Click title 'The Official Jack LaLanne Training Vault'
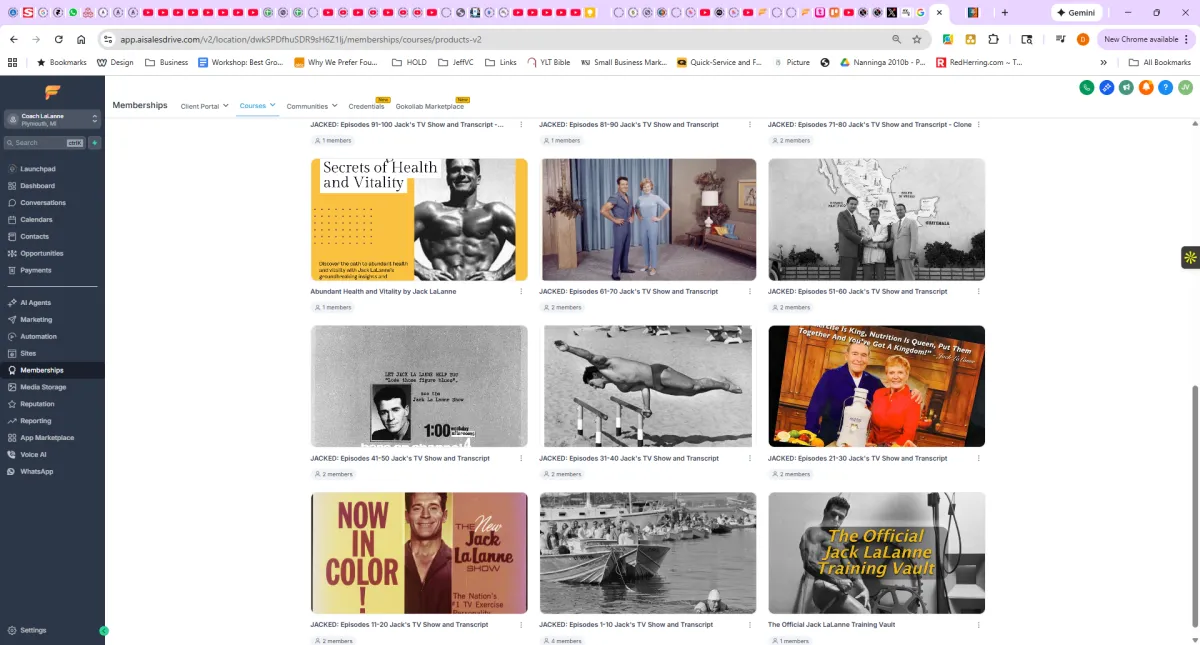Viewport: 1200px width, 645px height. coord(831,625)
